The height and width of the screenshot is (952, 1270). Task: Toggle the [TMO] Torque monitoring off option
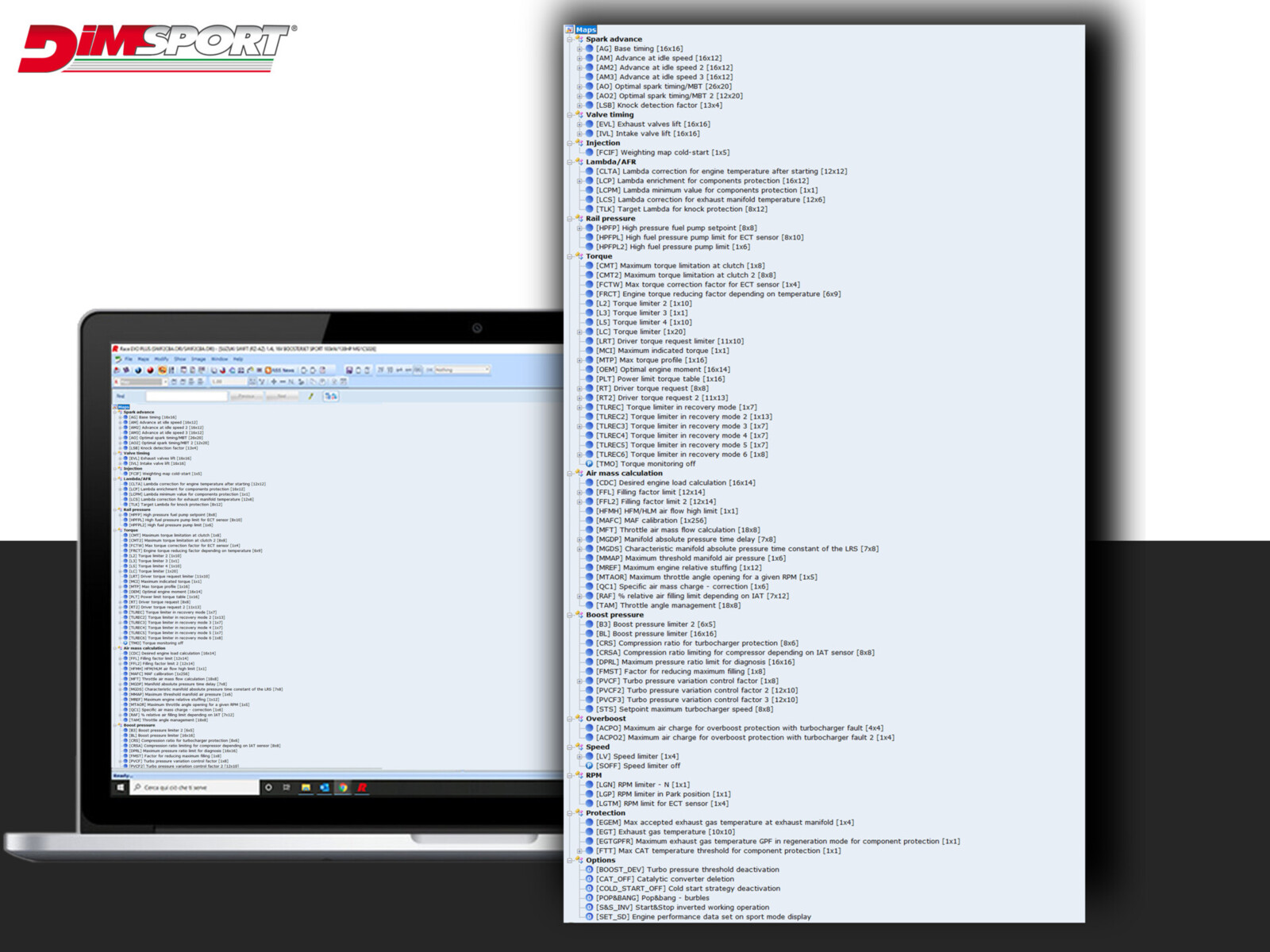[x=589, y=464]
